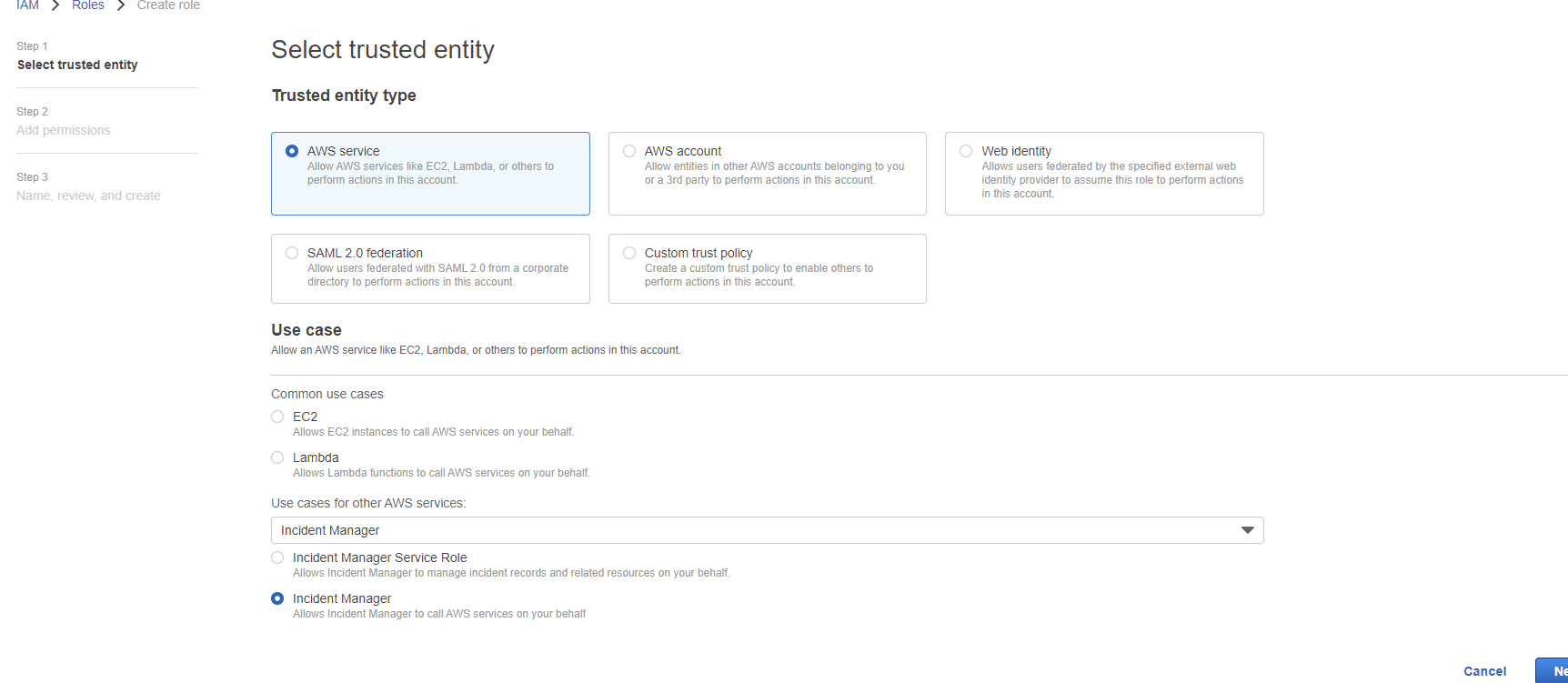Open Roles breadcrumb link
The width and height of the screenshot is (1568, 683).
point(88,5)
